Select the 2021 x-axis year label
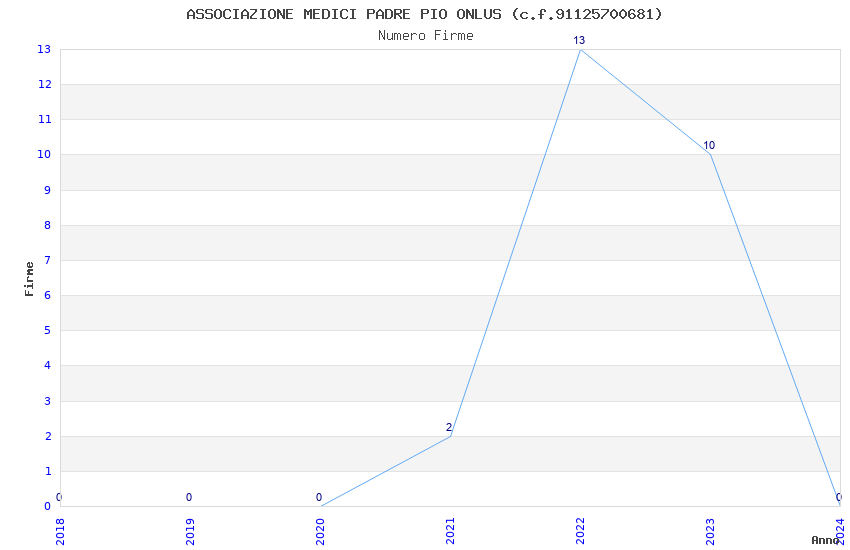850x550 pixels. click(x=450, y=532)
